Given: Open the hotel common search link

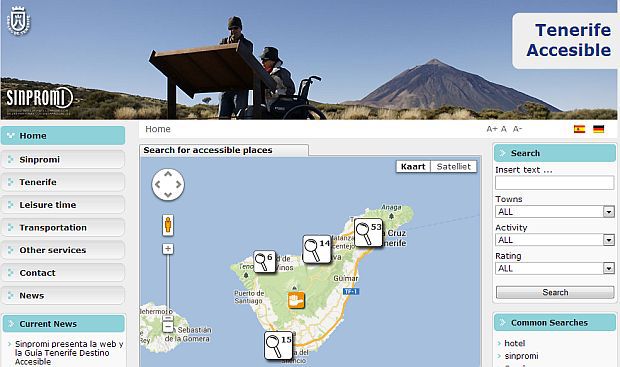Looking at the screenshot, I should click(x=515, y=343).
